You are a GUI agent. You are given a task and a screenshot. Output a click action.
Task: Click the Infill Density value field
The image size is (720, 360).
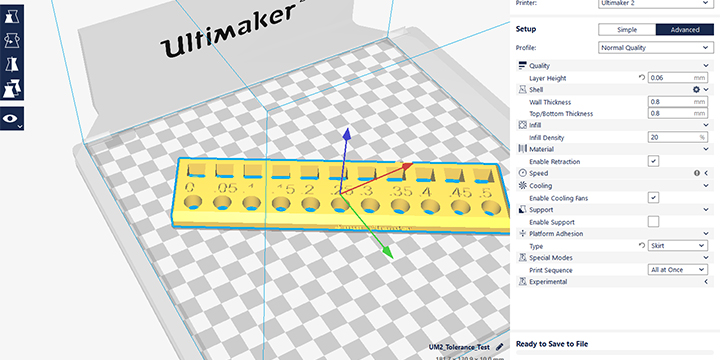pos(677,137)
